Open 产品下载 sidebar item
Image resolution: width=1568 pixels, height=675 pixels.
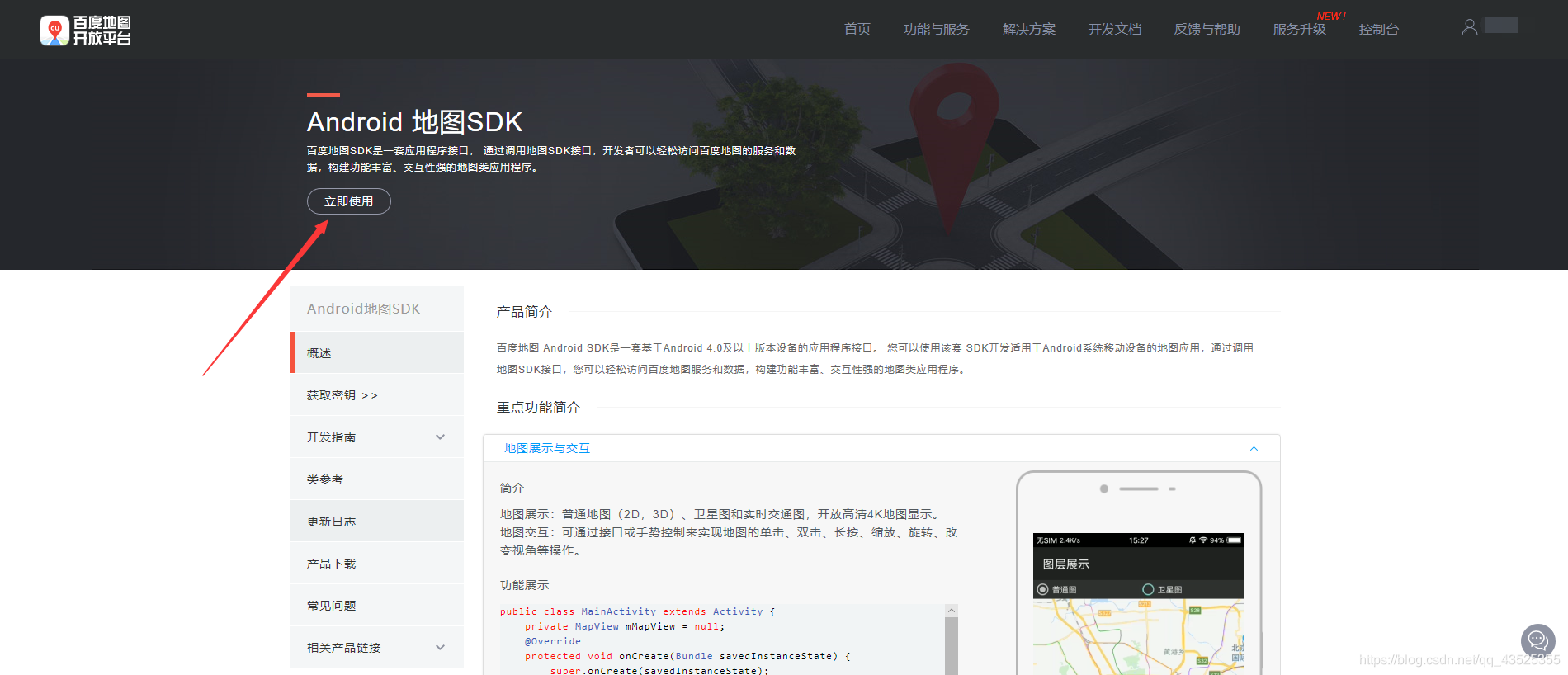pyautogui.click(x=377, y=564)
